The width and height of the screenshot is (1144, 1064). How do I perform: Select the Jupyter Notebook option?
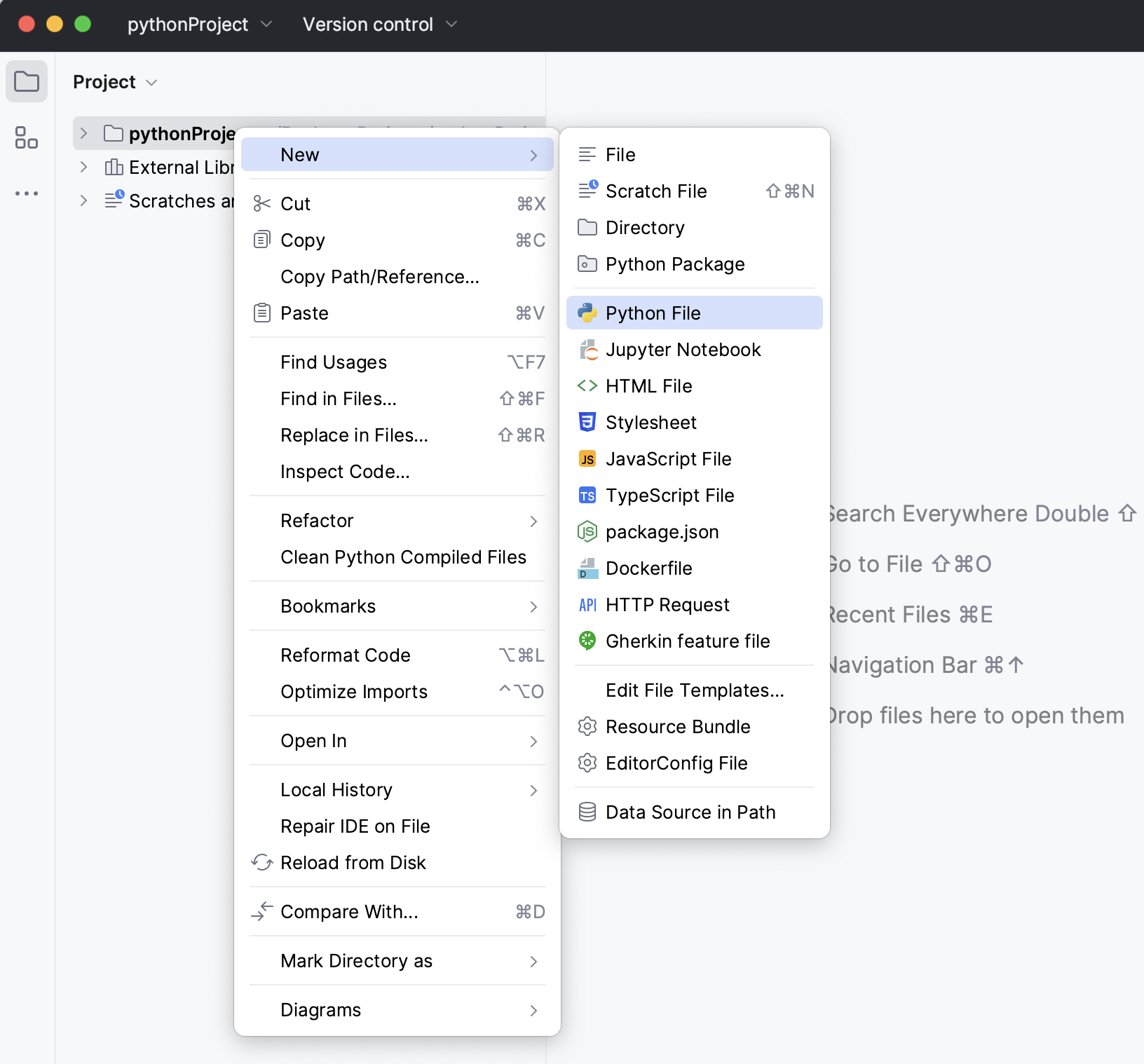tap(683, 349)
